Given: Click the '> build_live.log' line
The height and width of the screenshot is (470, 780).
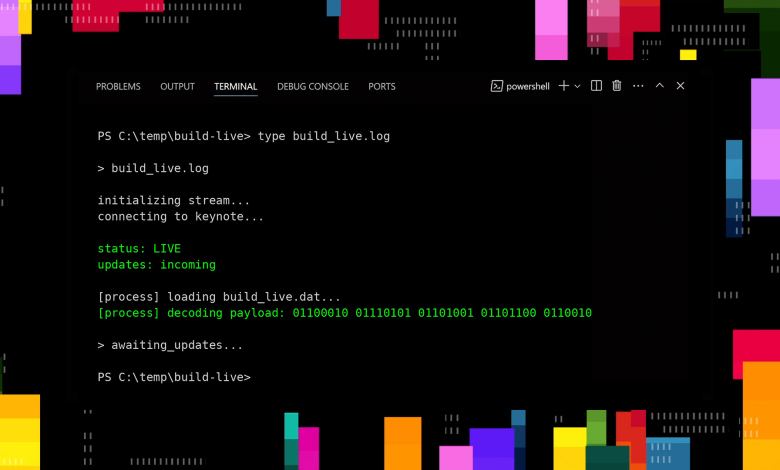Looking at the screenshot, I should click(x=153, y=168).
